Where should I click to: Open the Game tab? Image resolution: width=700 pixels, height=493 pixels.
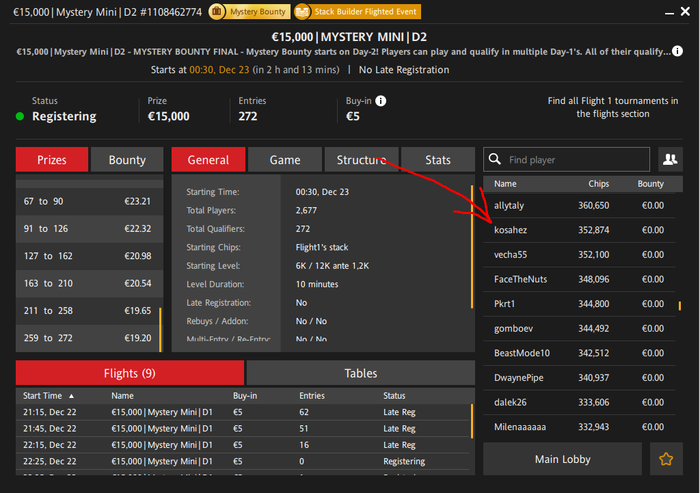[x=285, y=160]
